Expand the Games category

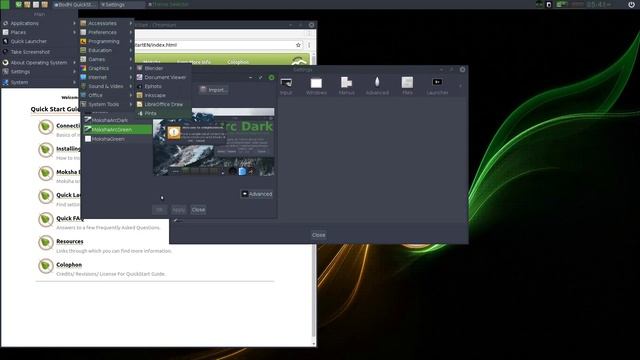(x=106, y=59)
